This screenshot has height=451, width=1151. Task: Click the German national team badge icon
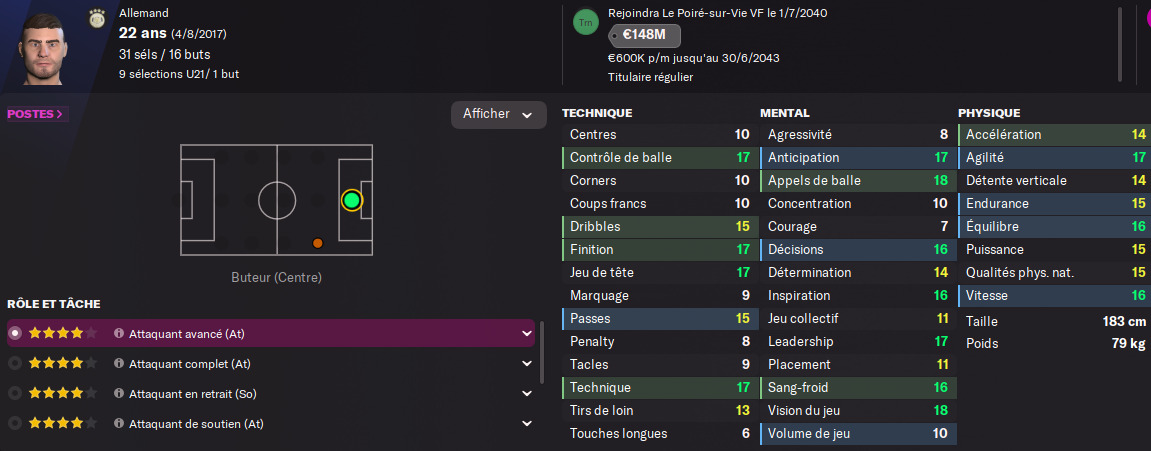[x=97, y=18]
